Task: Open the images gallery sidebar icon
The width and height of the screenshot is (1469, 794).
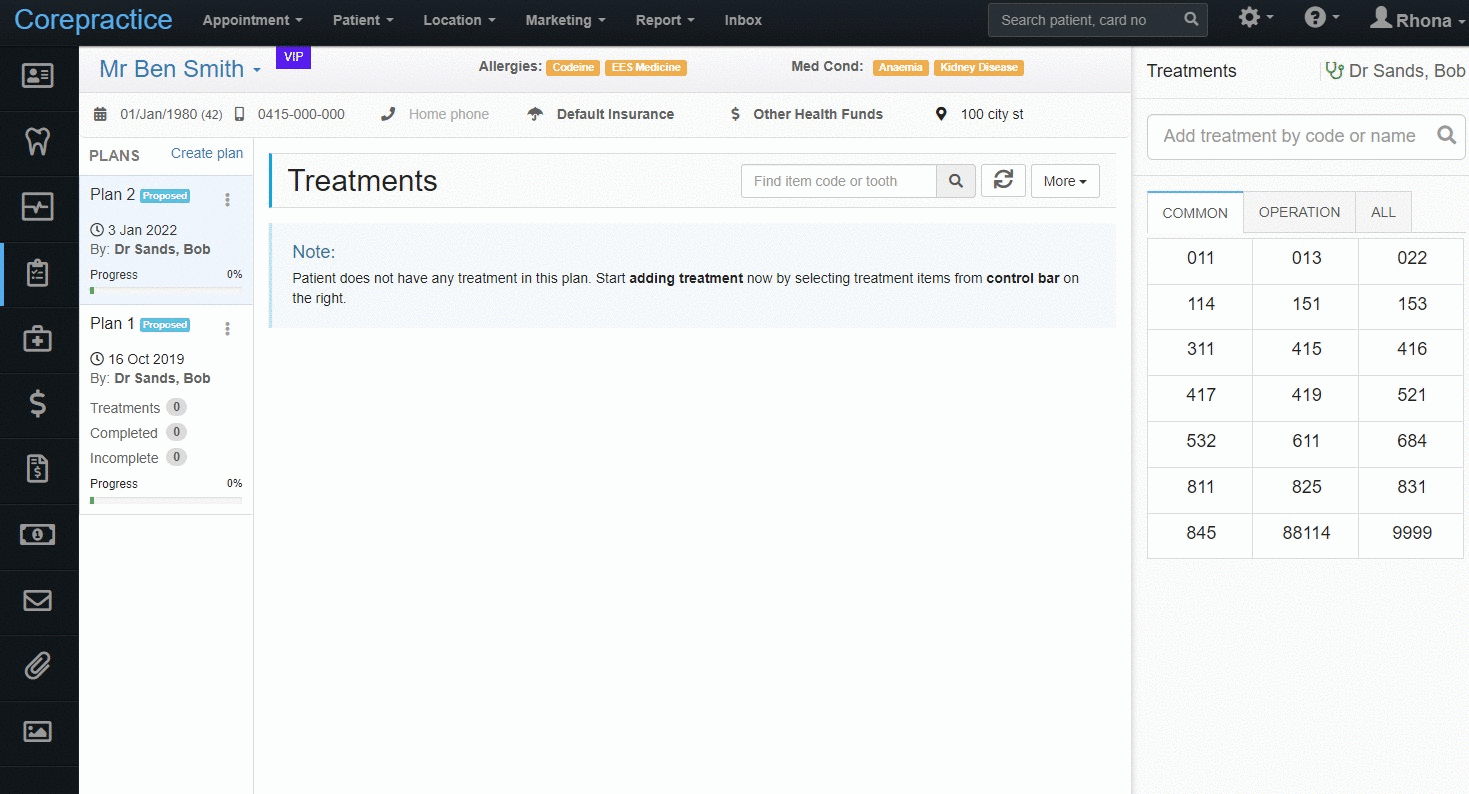Action: (x=37, y=731)
